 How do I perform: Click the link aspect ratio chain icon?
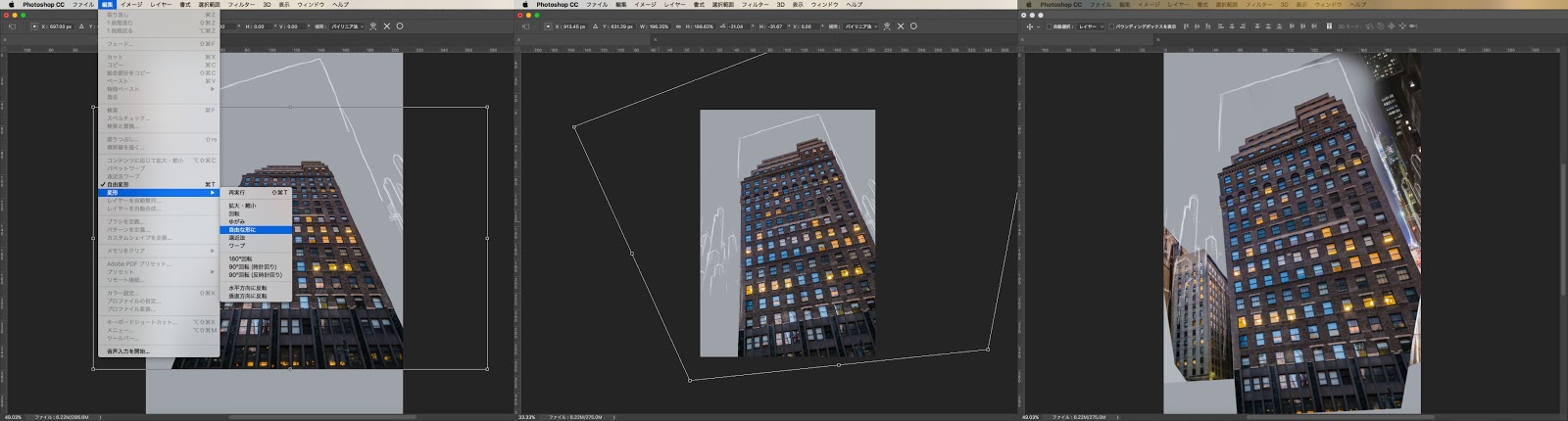coord(678,26)
